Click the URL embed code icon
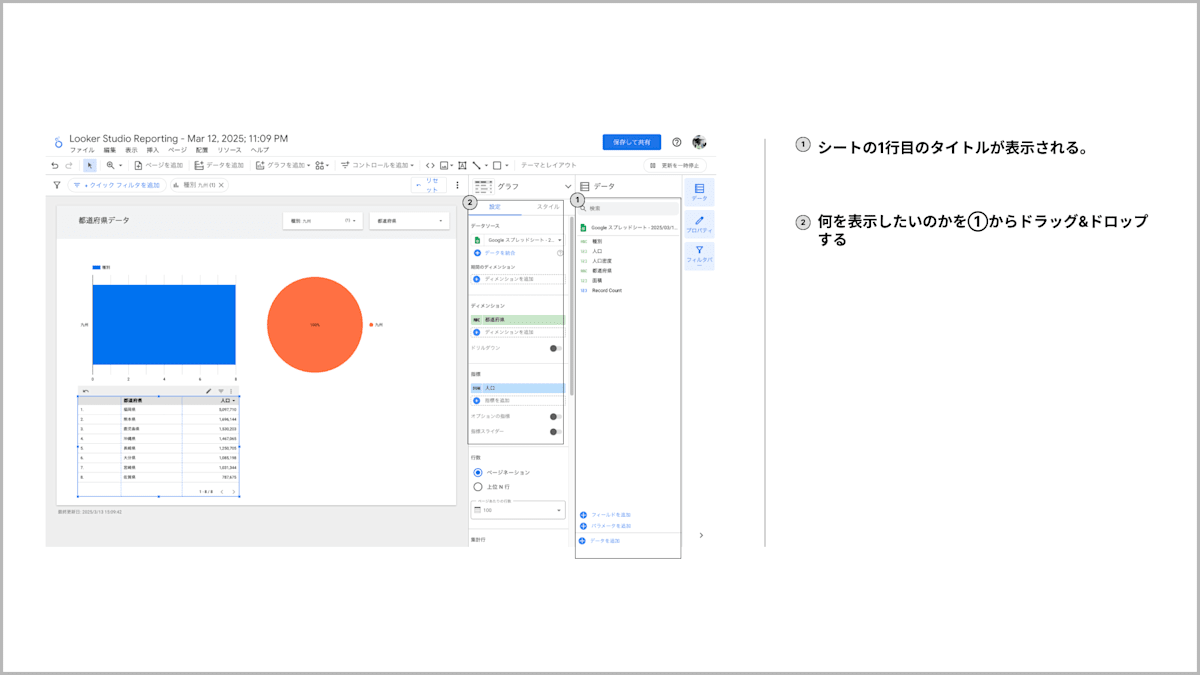This screenshot has height=675, width=1200. 430,165
